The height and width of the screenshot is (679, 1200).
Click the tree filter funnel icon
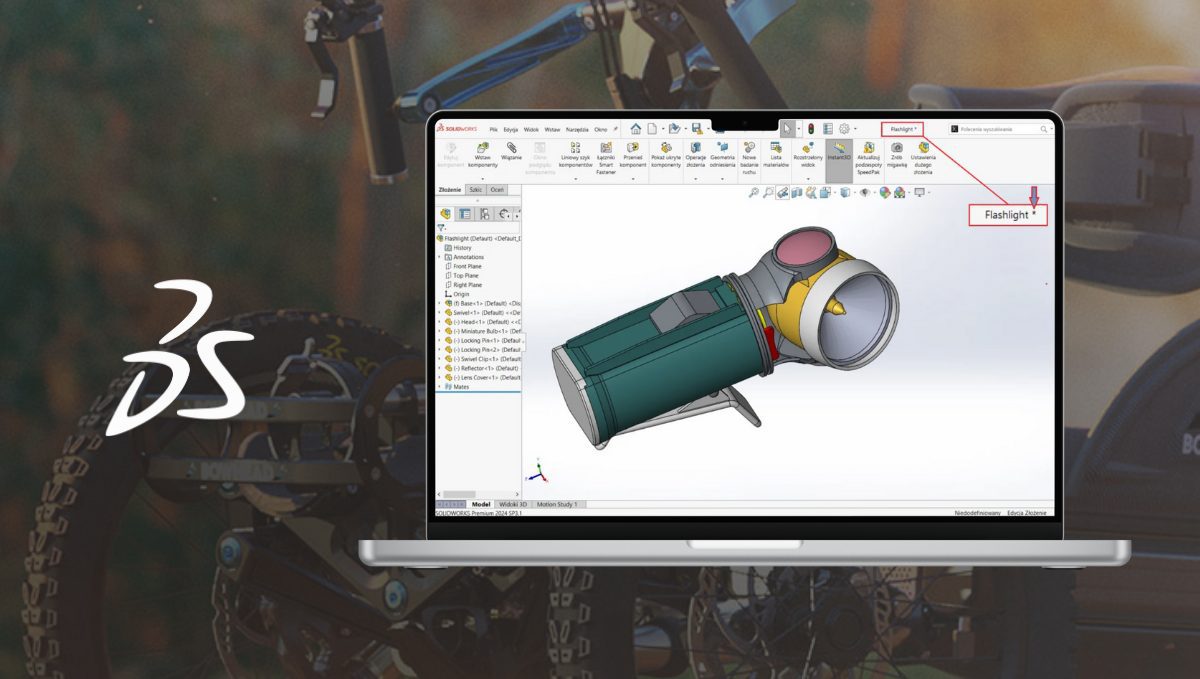click(440, 227)
